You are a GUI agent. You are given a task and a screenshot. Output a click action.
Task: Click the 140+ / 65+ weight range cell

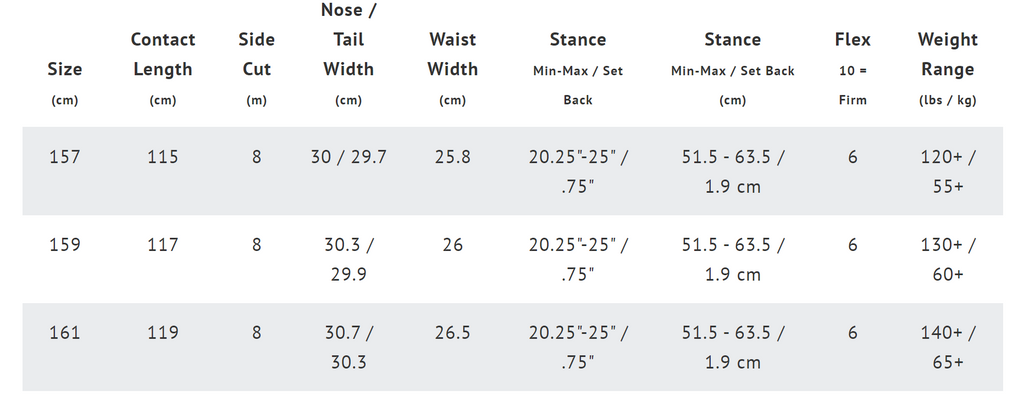948,347
